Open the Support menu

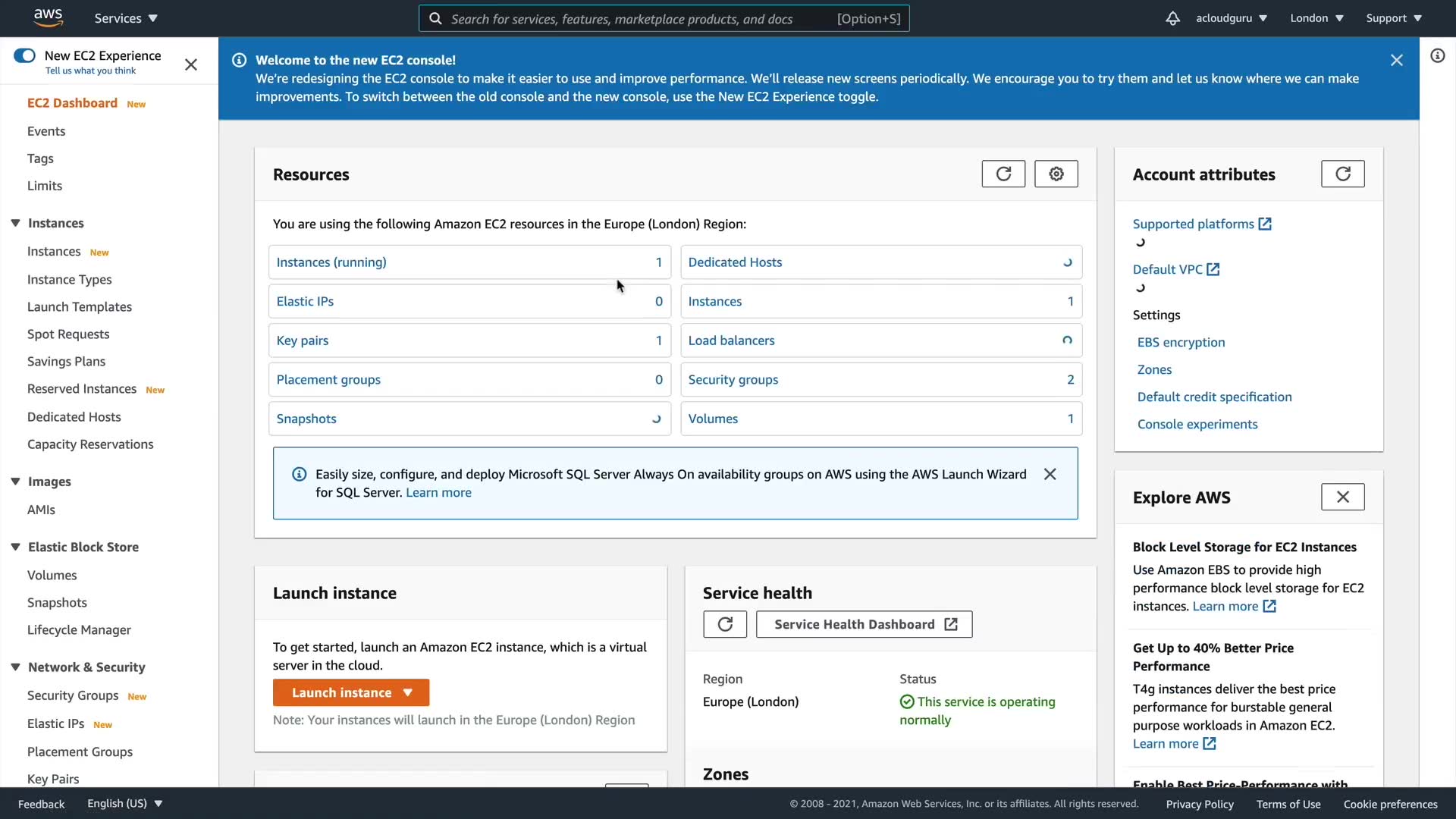(x=1393, y=18)
